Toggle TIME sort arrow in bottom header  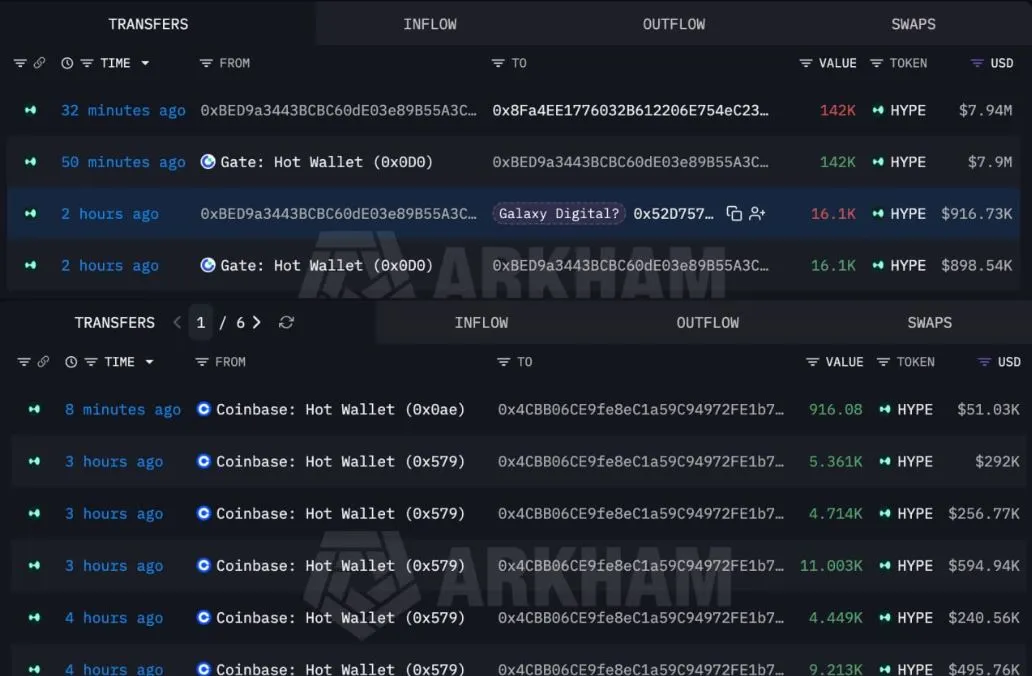(x=149, y=362)
